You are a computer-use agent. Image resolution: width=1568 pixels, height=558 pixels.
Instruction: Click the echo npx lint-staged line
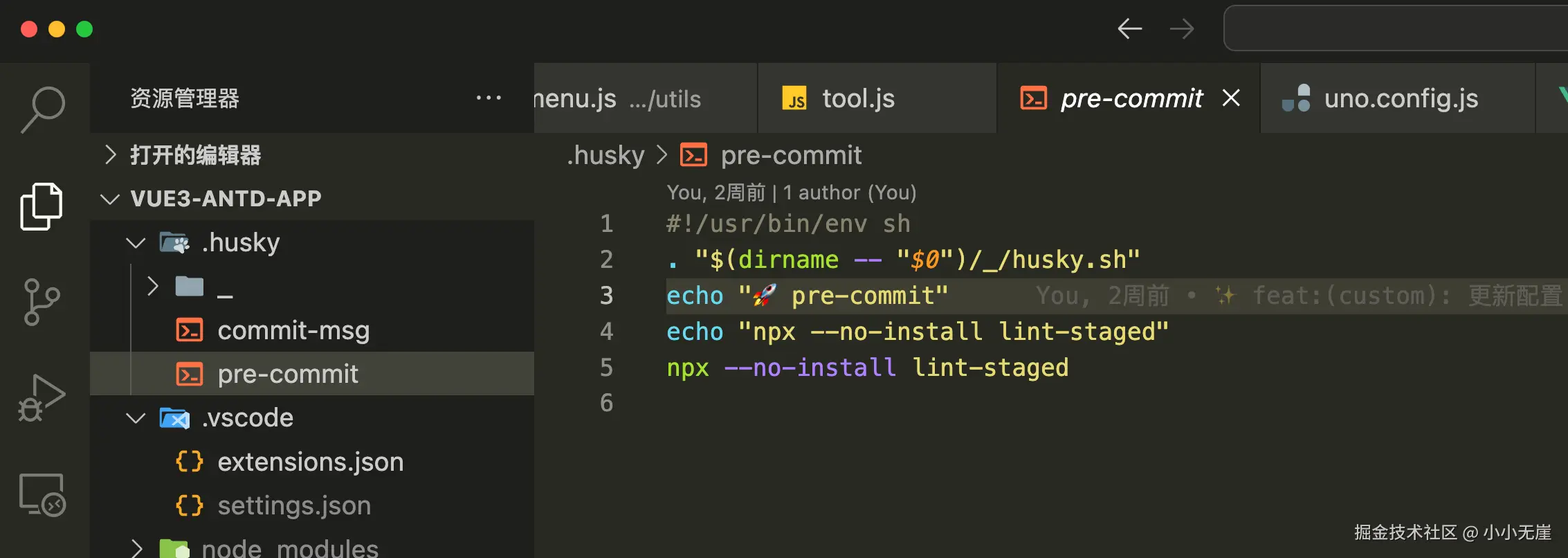(x=918, y=332)
